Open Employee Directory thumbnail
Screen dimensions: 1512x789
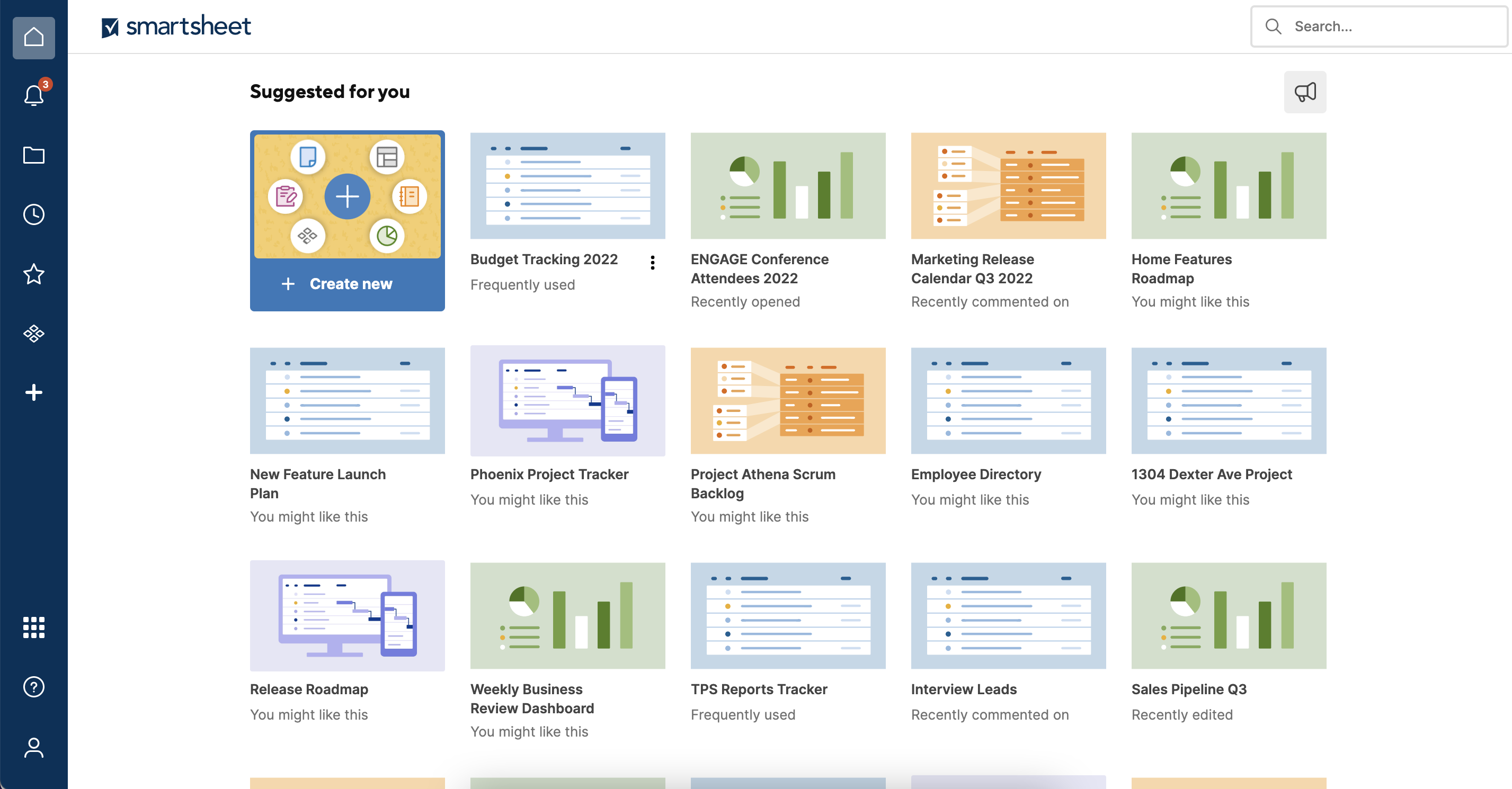[x=1008, y=401]
